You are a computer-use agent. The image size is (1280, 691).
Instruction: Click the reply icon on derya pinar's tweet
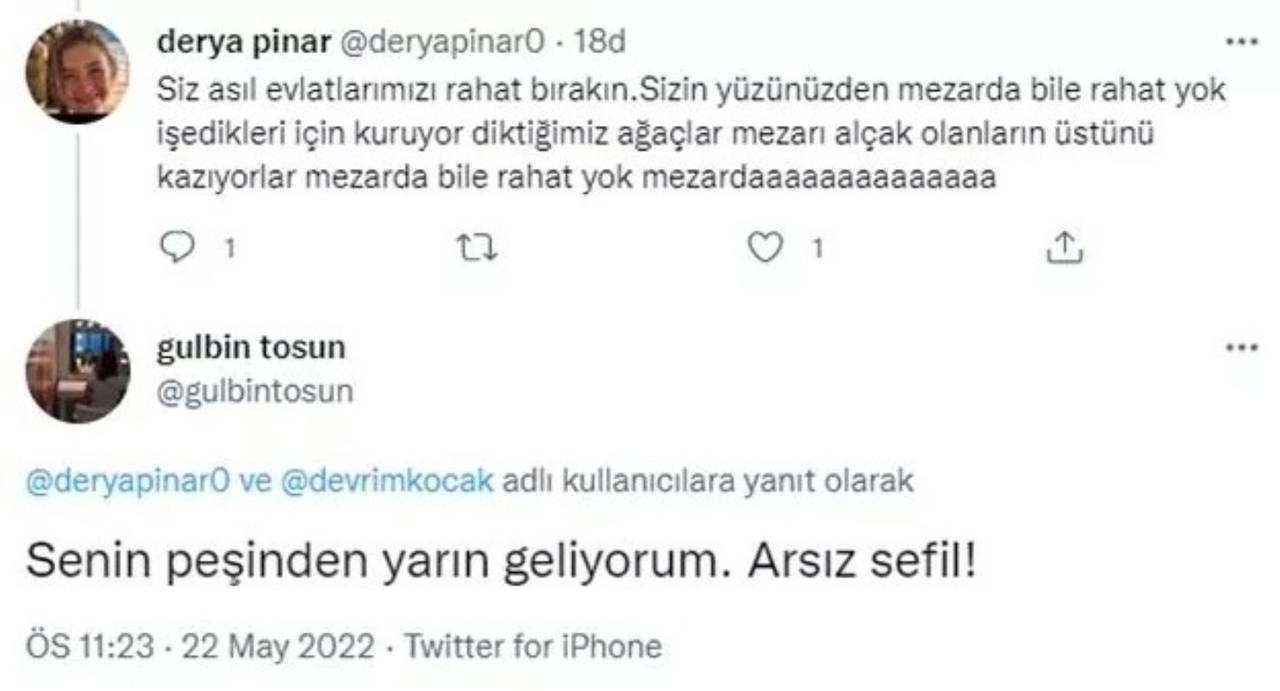(x=178, y=249)
